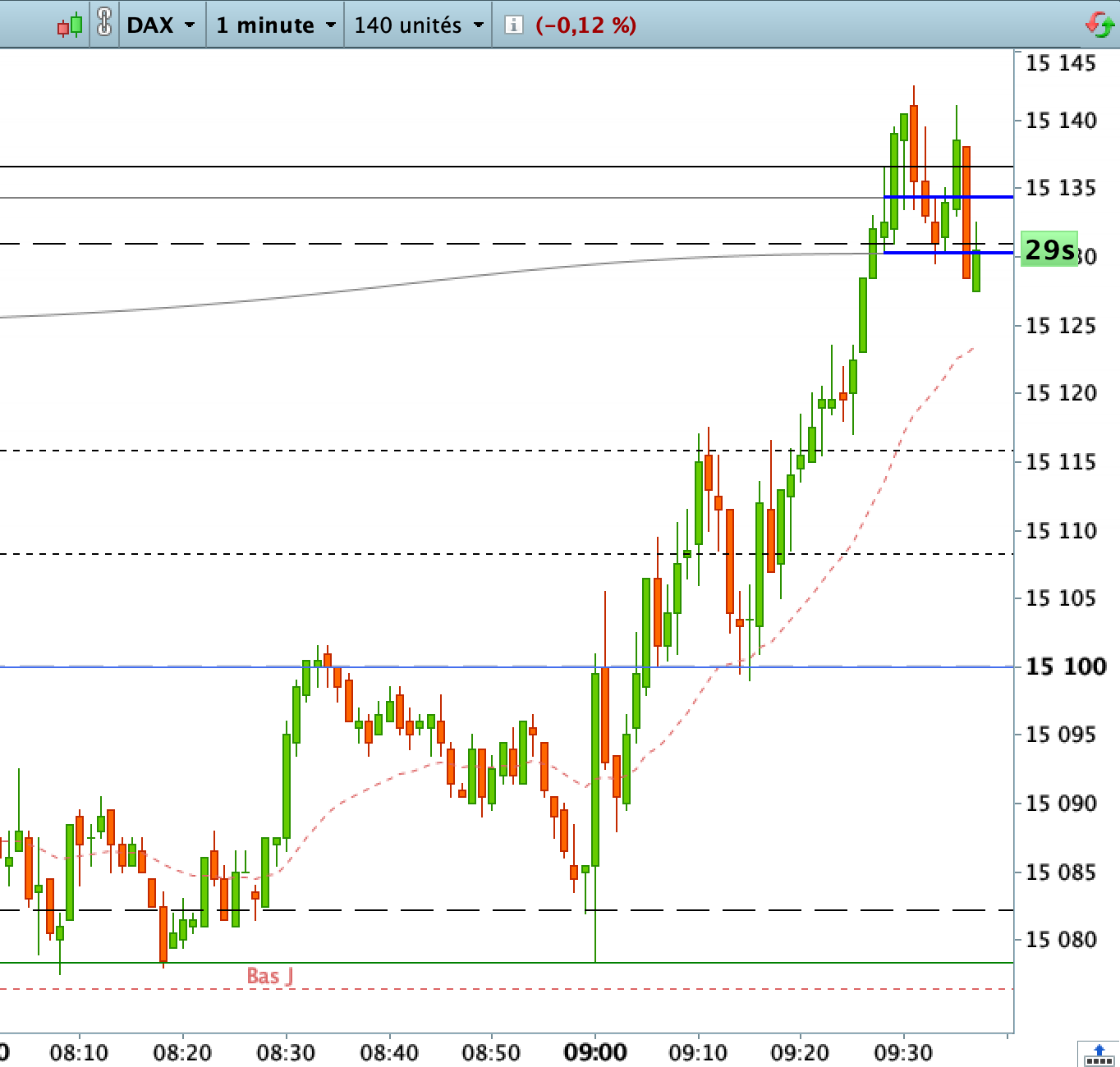Click the bold "09:00" time axis label
This screenshot has width=1120, height=1067.
595,1052
